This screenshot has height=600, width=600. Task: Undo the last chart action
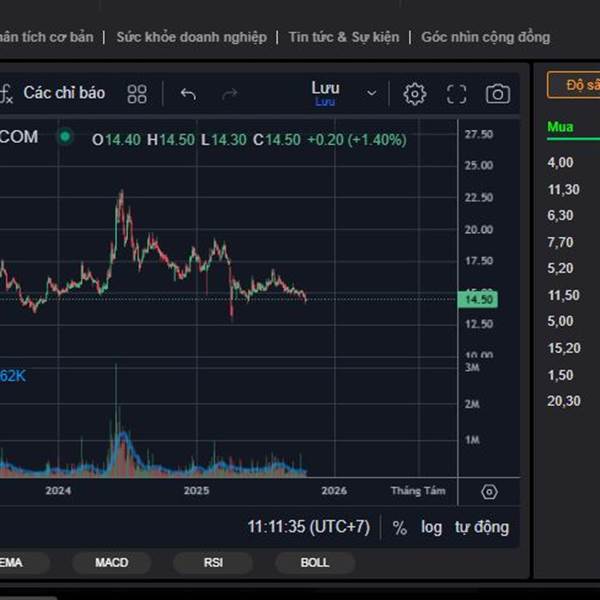pyautogui.click(x=188, y=94)
